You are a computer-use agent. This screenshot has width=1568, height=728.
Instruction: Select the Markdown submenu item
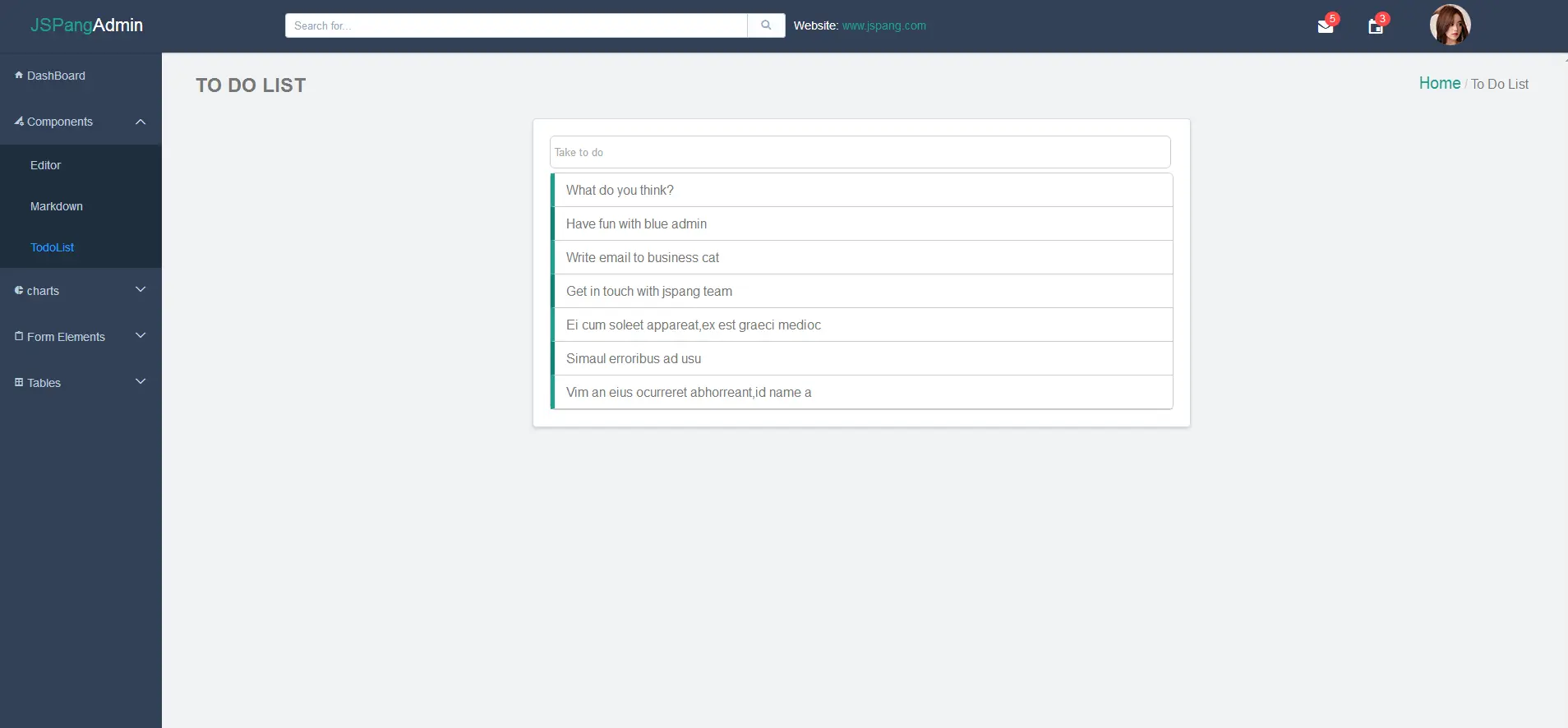(x=81, y=206)
